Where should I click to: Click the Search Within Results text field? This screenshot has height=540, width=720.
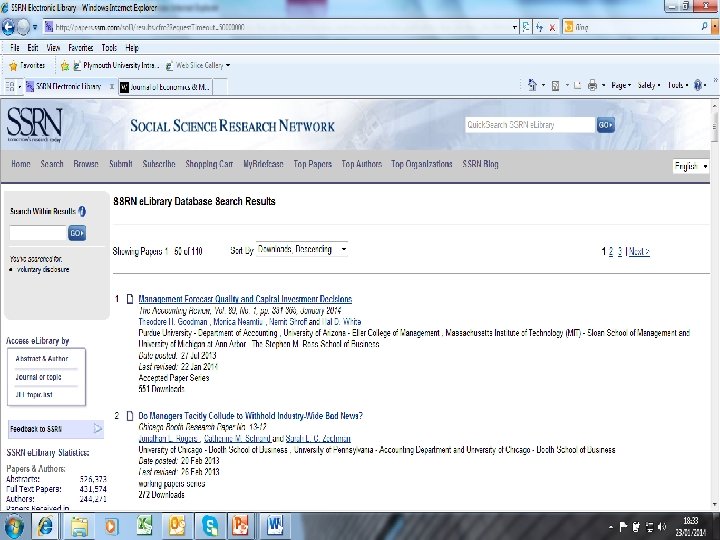(x=38, y=233)
